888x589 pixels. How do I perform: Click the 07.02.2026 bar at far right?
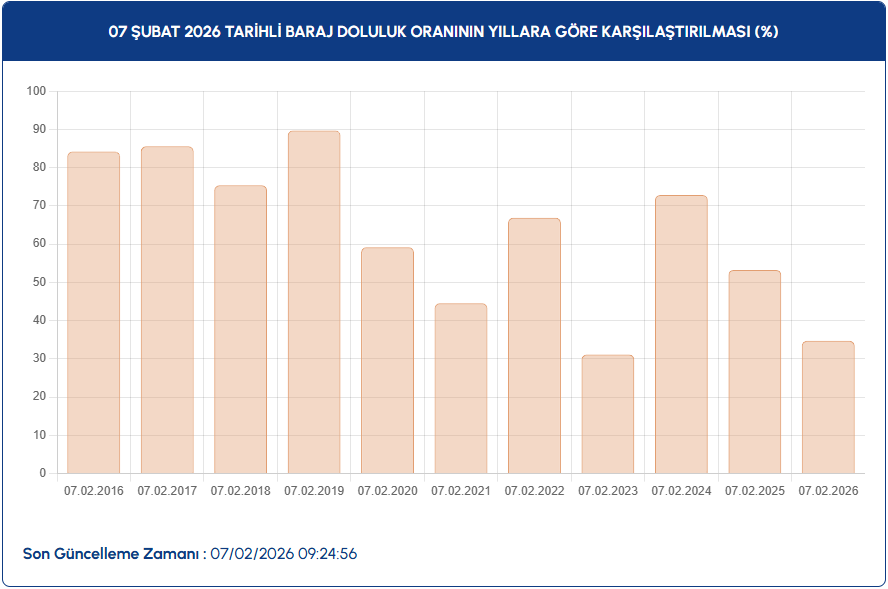point(828,407)
